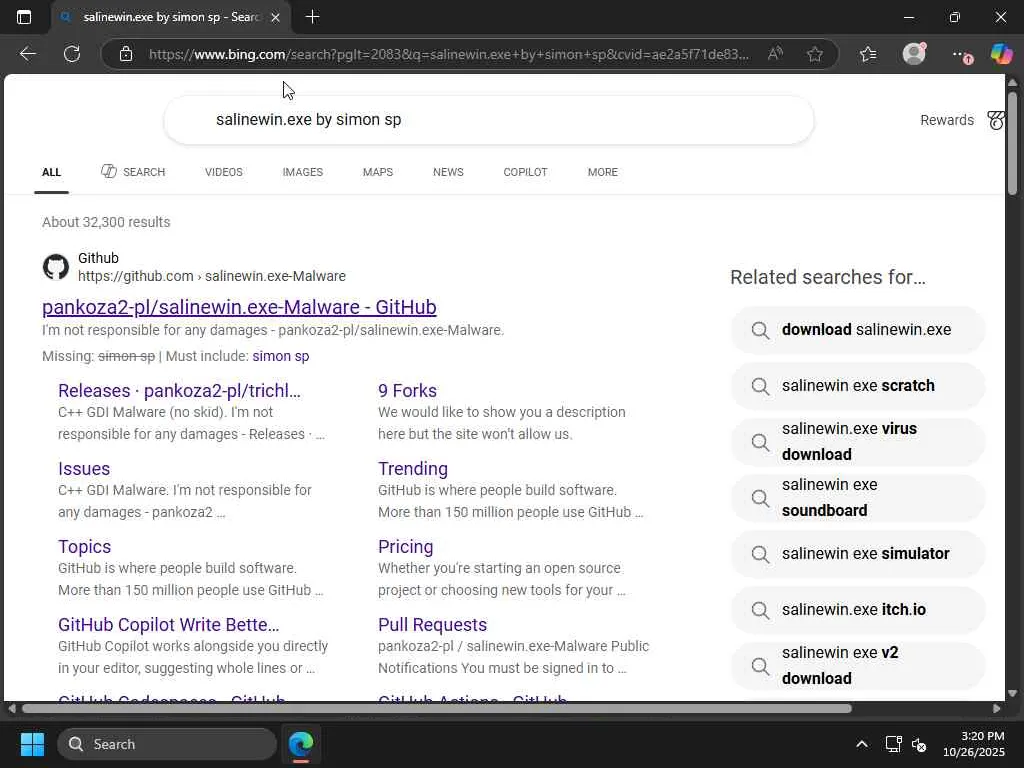Click the Bing search box
Image resolution: width=1024 pixels, height=768 pixels.
pyautogui.click(x=488, y=120)
